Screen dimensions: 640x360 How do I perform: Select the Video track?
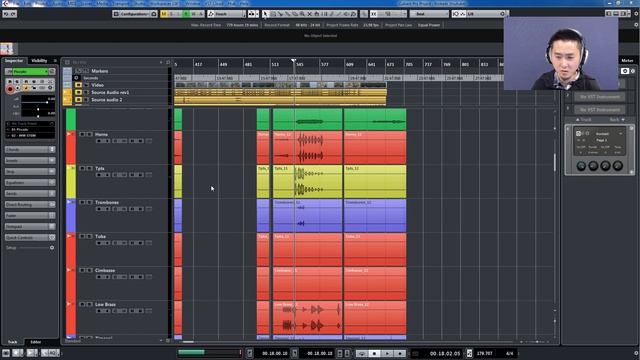97,85
